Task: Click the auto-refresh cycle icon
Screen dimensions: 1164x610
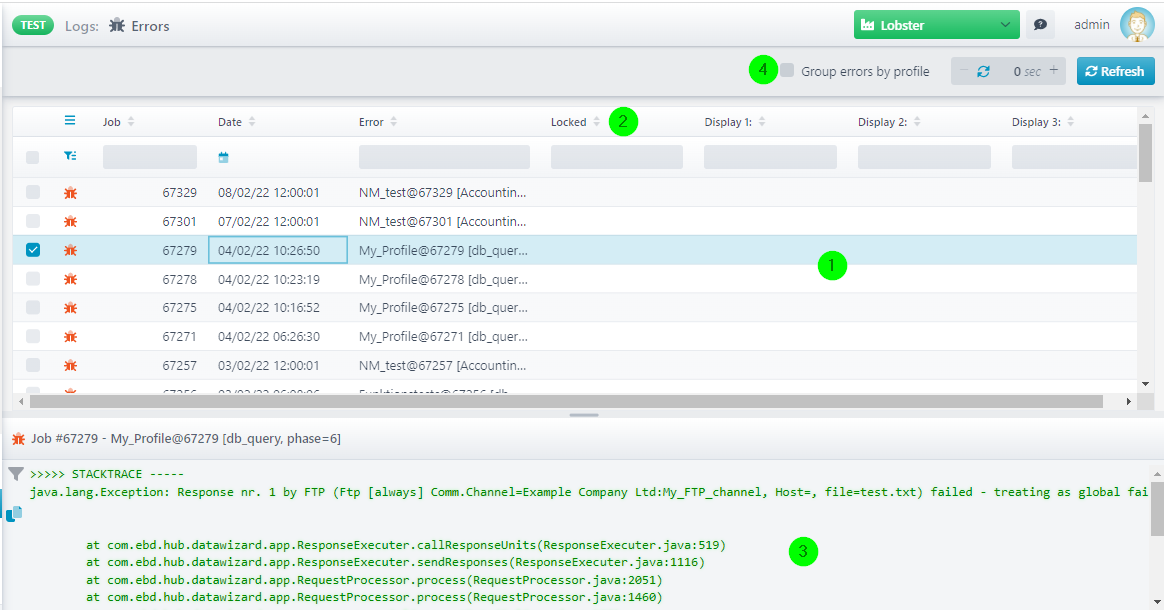Action: click(983, 71)
